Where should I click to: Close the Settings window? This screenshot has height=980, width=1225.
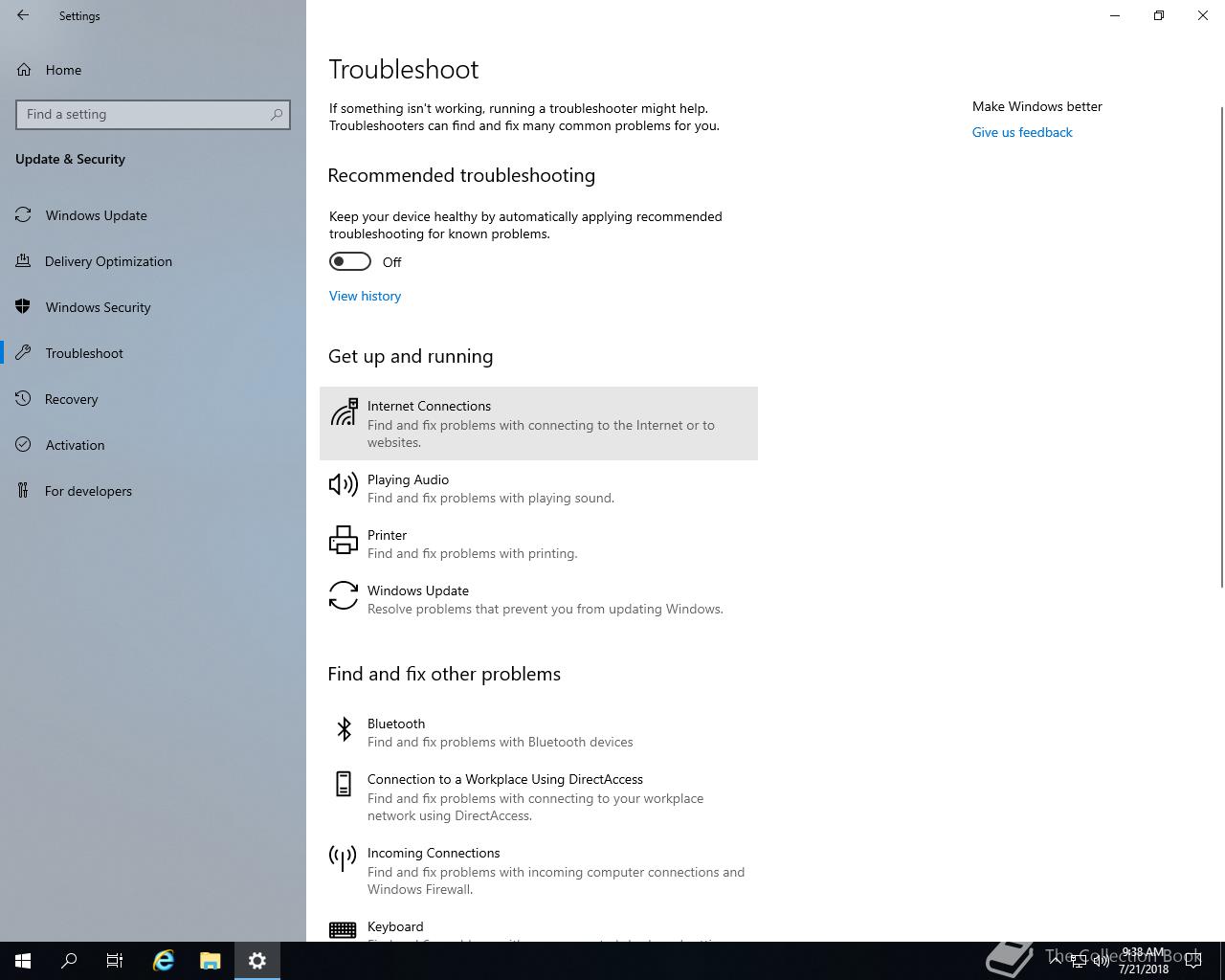click(x=1203, y=15)
